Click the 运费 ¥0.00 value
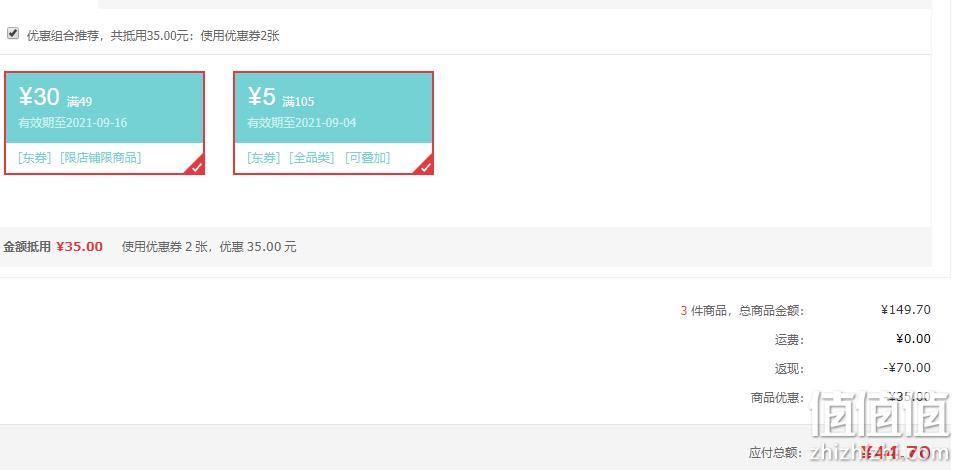Viewport: 959px width, 470px height. (x=913, y=339)
